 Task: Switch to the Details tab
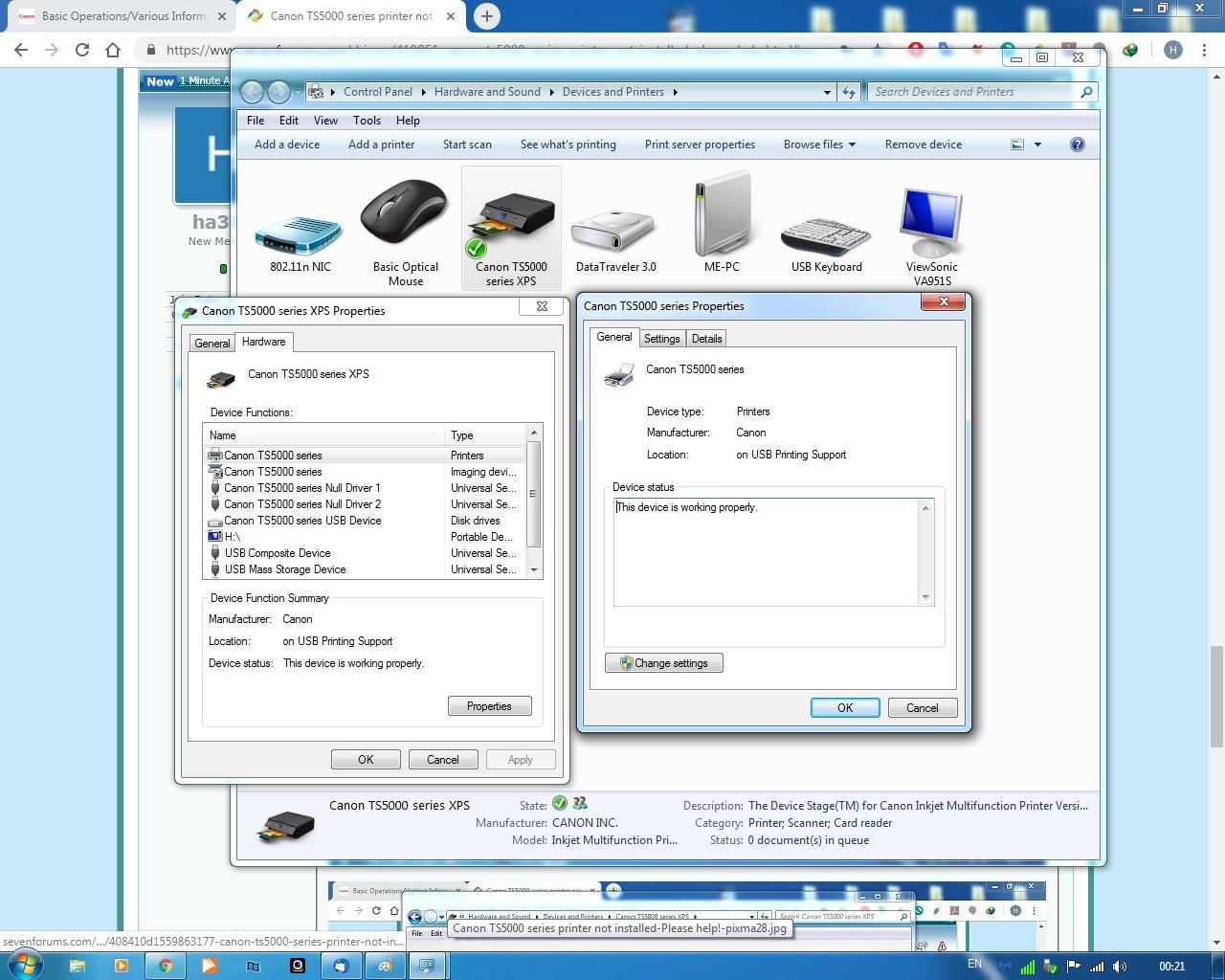706,339
